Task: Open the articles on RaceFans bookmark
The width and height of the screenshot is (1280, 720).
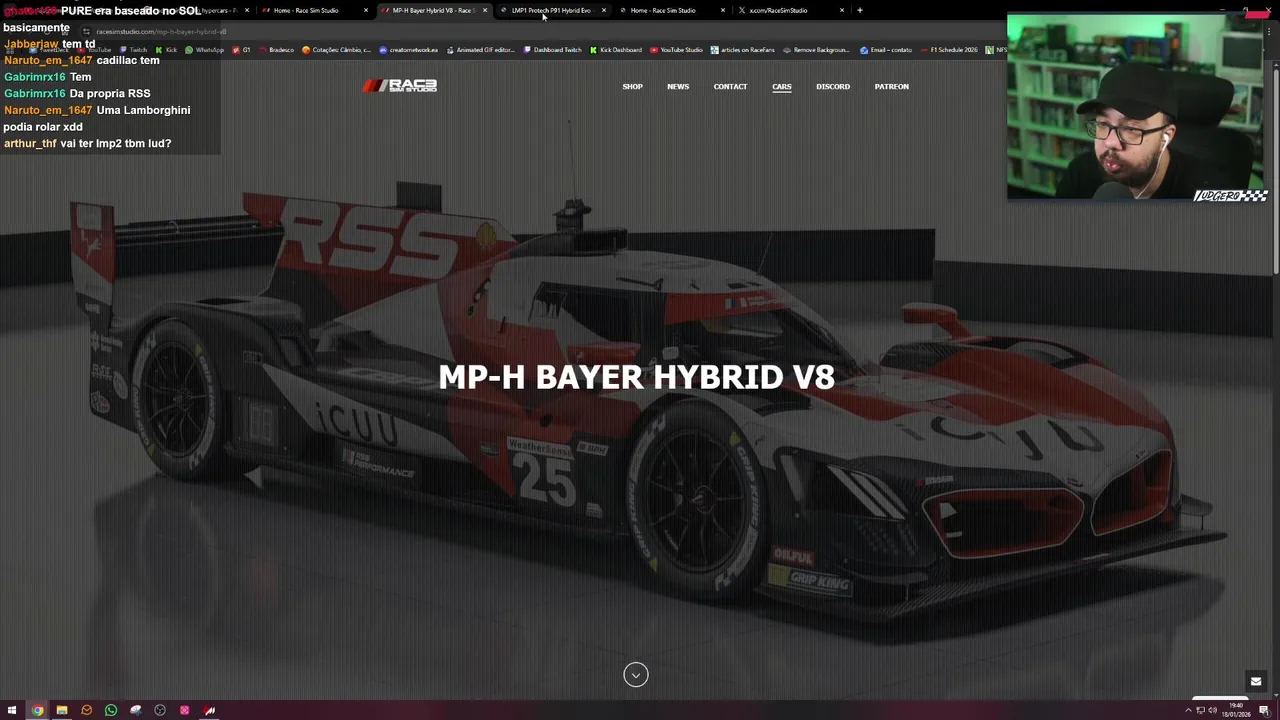Action: coord(743,50)
